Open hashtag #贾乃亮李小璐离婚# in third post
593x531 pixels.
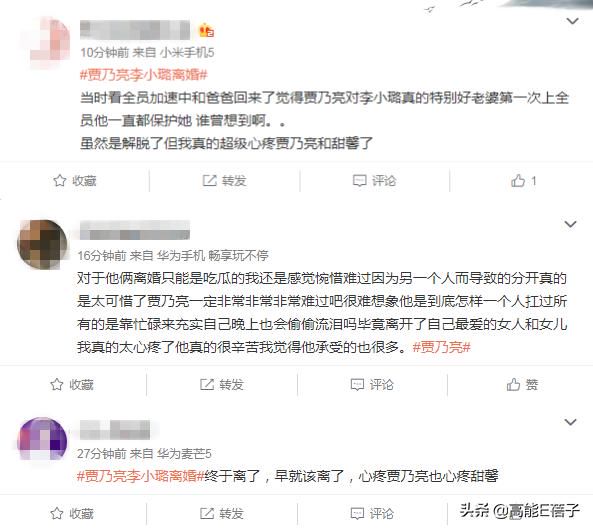tap(141, 476)
